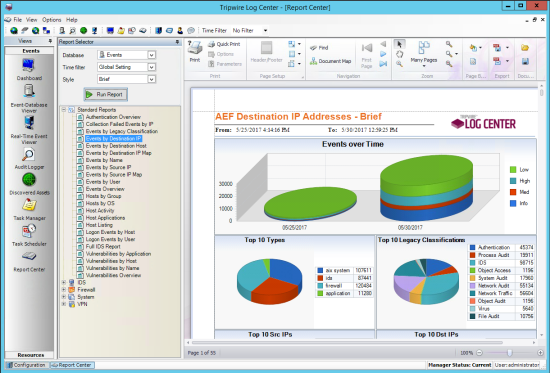Select Logon Events by User report
This screenshot has height=373, width=550.
110,239
